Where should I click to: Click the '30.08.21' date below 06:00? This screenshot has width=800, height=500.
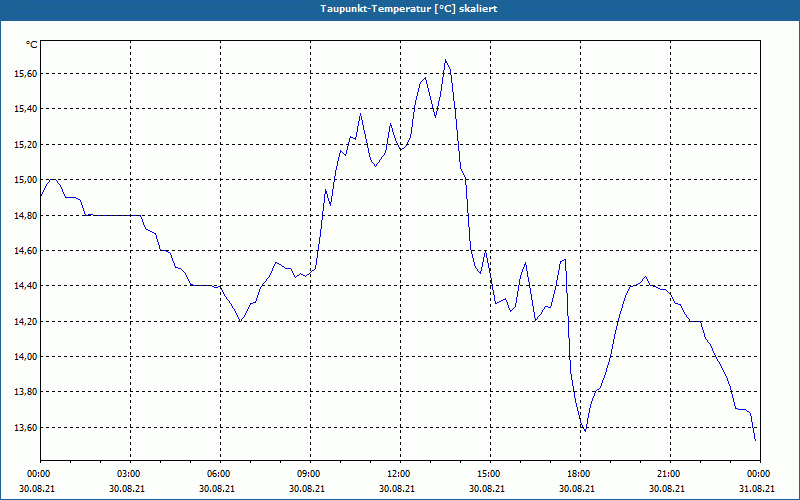(x=217, y=488)
